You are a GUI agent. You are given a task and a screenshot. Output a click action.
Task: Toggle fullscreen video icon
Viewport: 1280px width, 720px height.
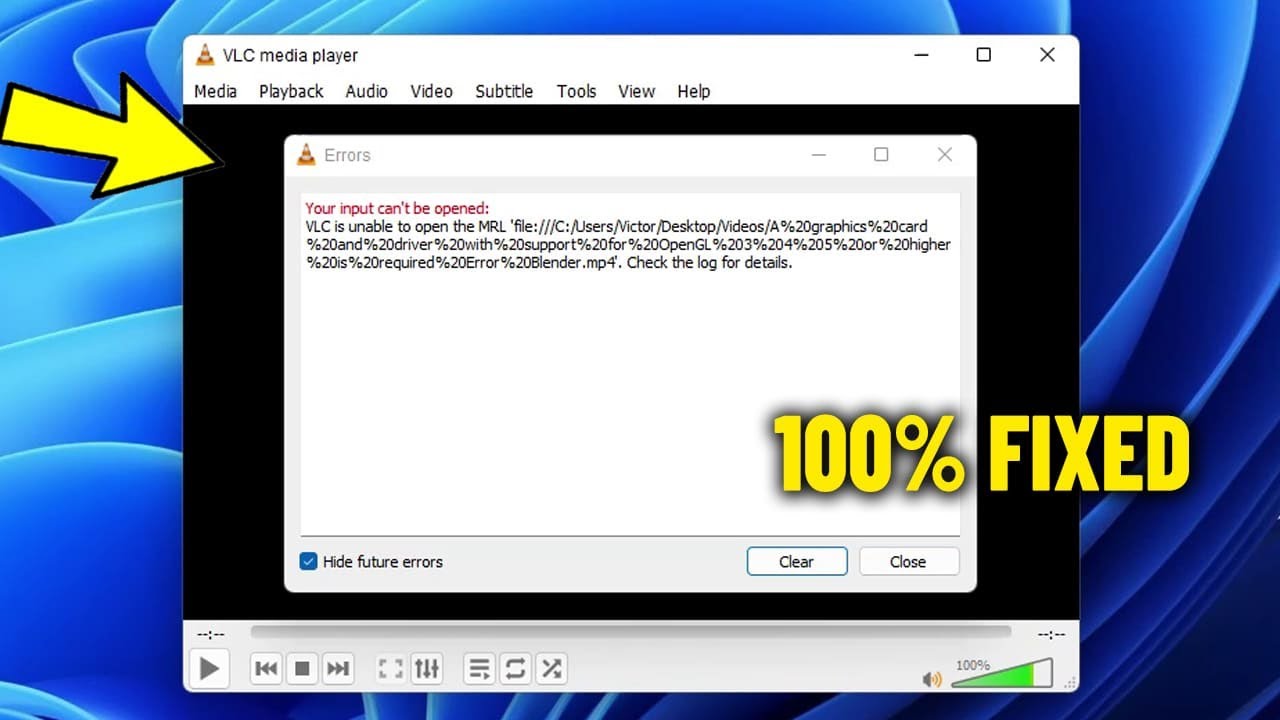coord(390,668)
